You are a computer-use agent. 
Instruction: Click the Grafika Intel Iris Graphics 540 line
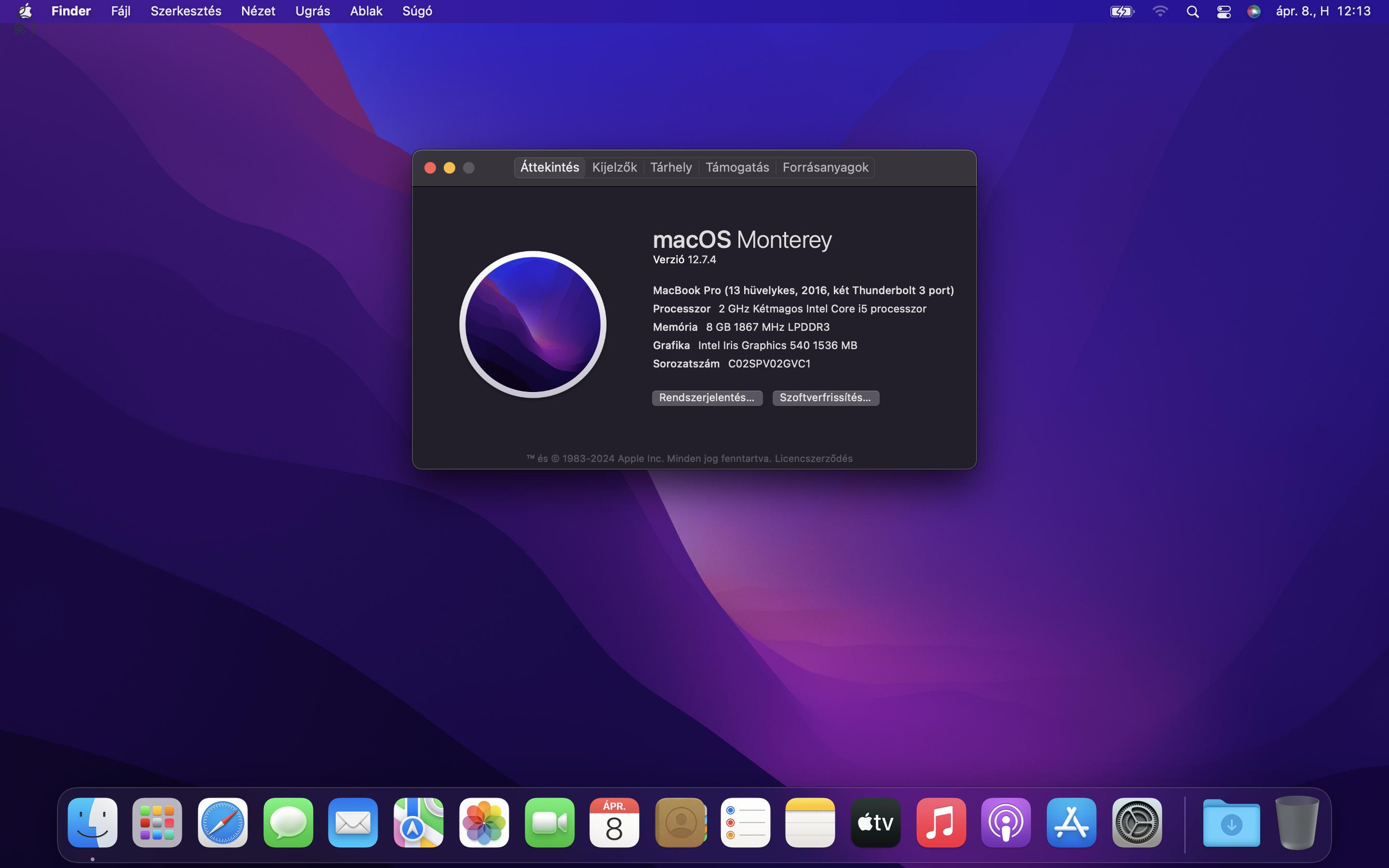point(755,345)
